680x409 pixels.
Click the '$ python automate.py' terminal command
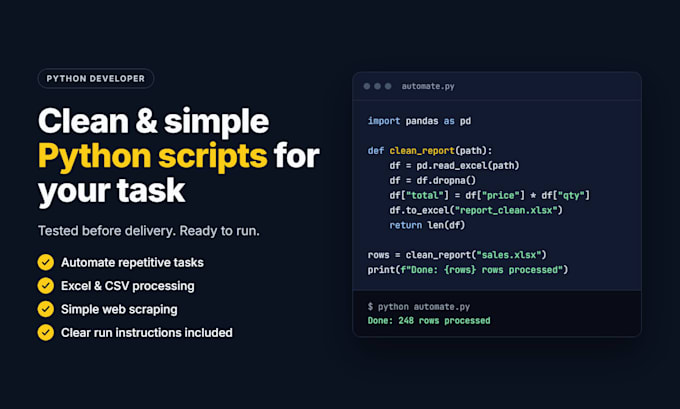point(419,307)
